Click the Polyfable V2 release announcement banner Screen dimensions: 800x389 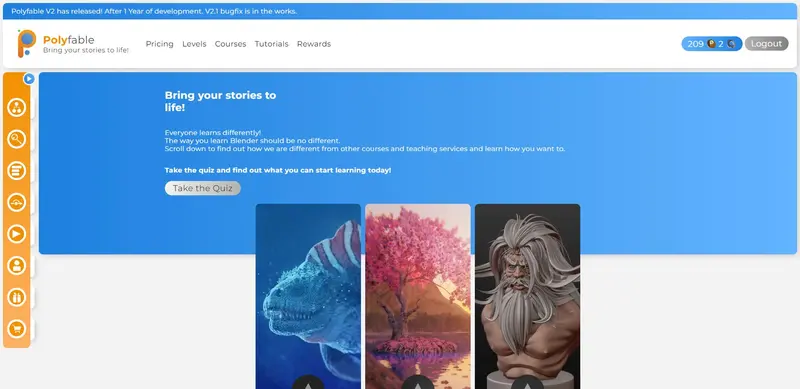[x=400, y=11]
